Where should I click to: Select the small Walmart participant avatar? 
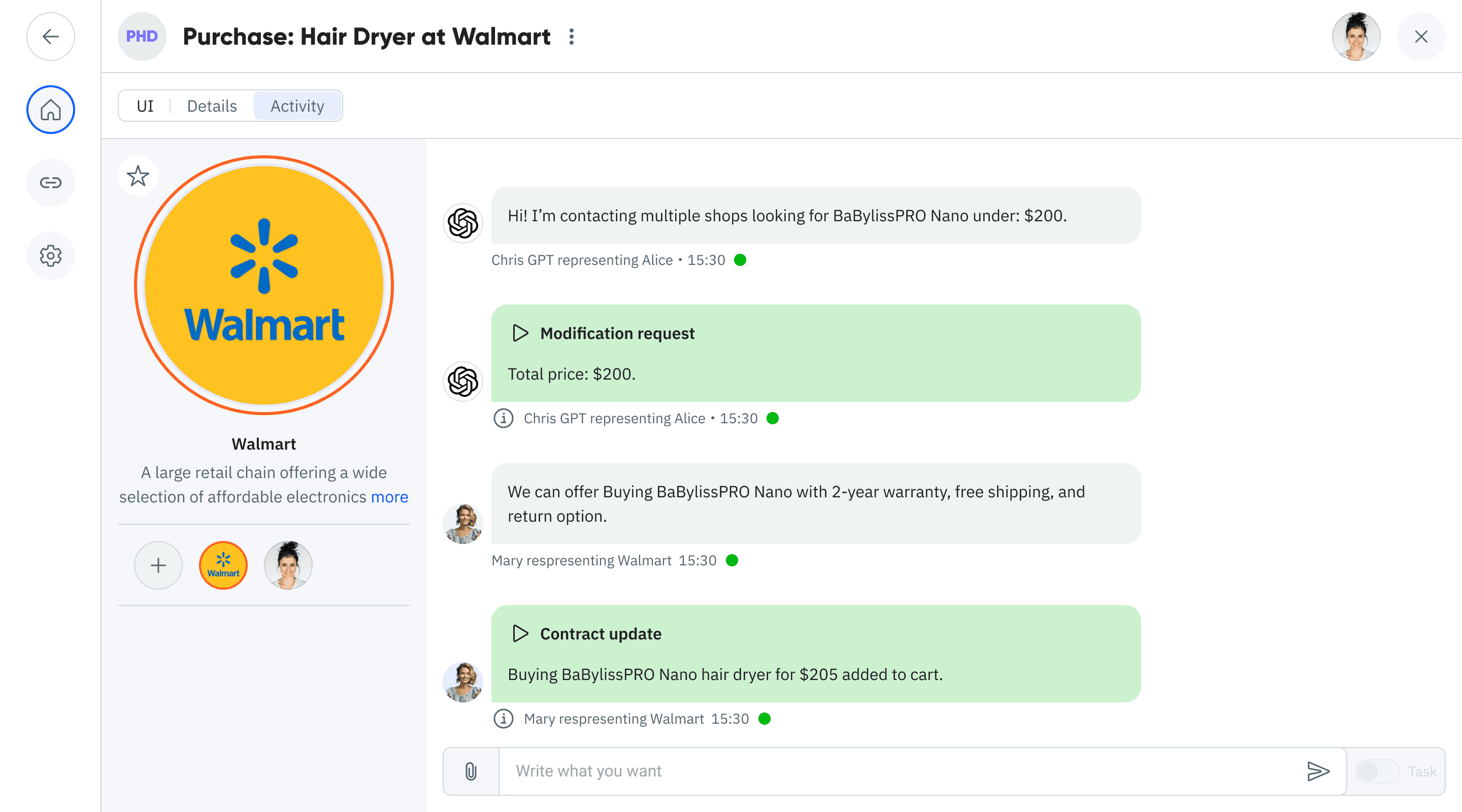tap(223, 565)
